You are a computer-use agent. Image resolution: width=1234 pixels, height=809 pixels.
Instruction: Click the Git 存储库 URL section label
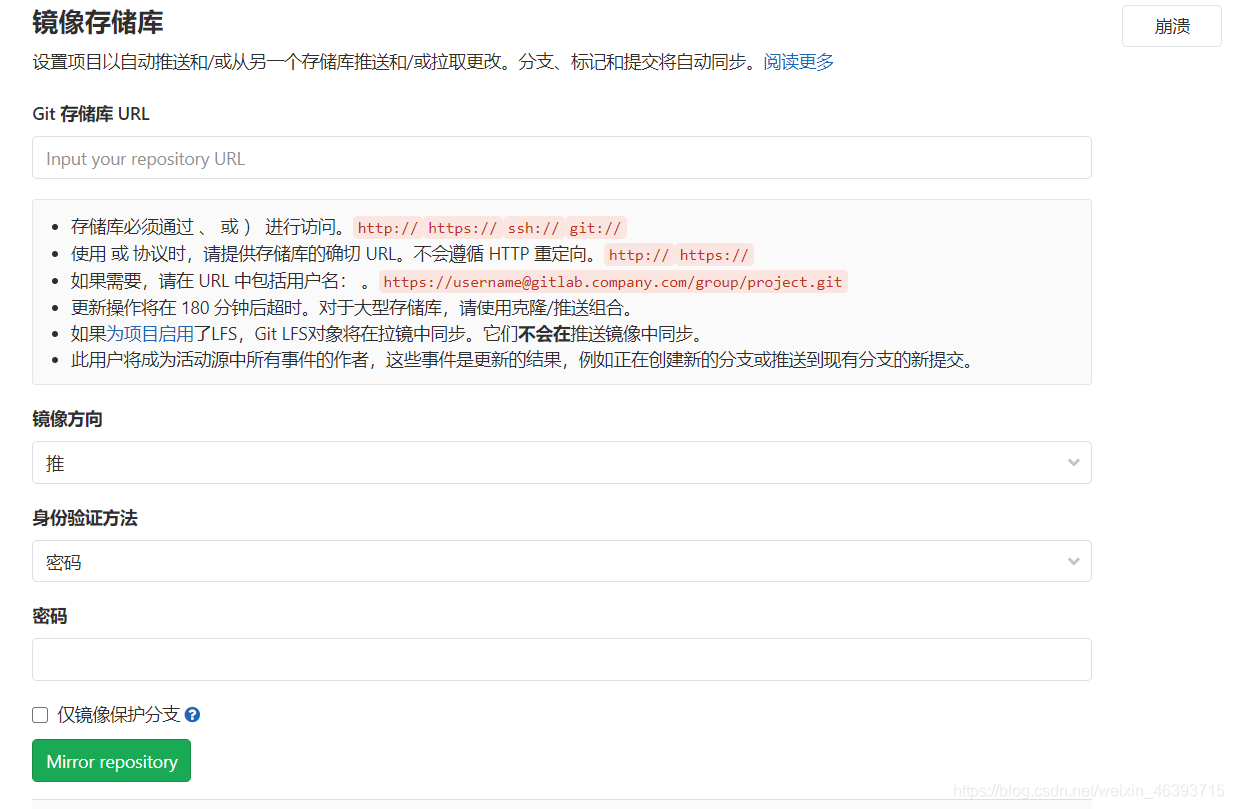coord(90,113)
